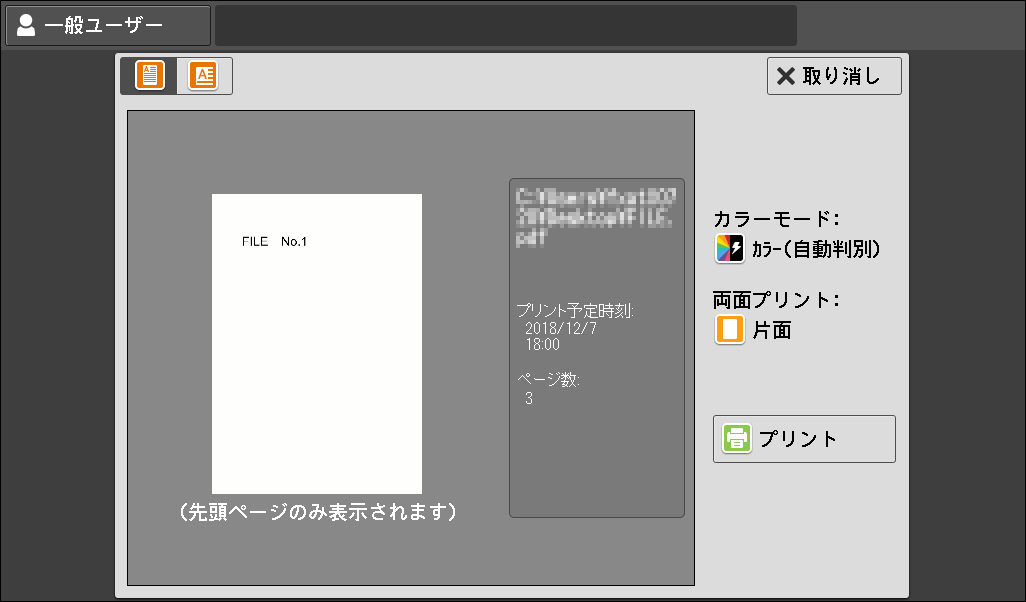The height and width of the screenshot is (602, 1026).
Task: Select the header bar next to 一般ユーザー
Action: click(505, 24)
